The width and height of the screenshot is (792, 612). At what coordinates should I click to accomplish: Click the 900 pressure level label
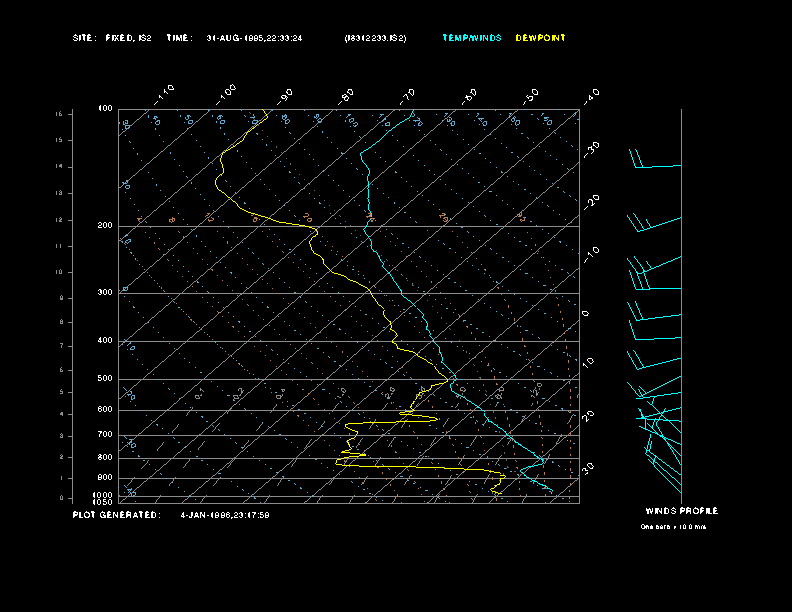tap(105, 477)
